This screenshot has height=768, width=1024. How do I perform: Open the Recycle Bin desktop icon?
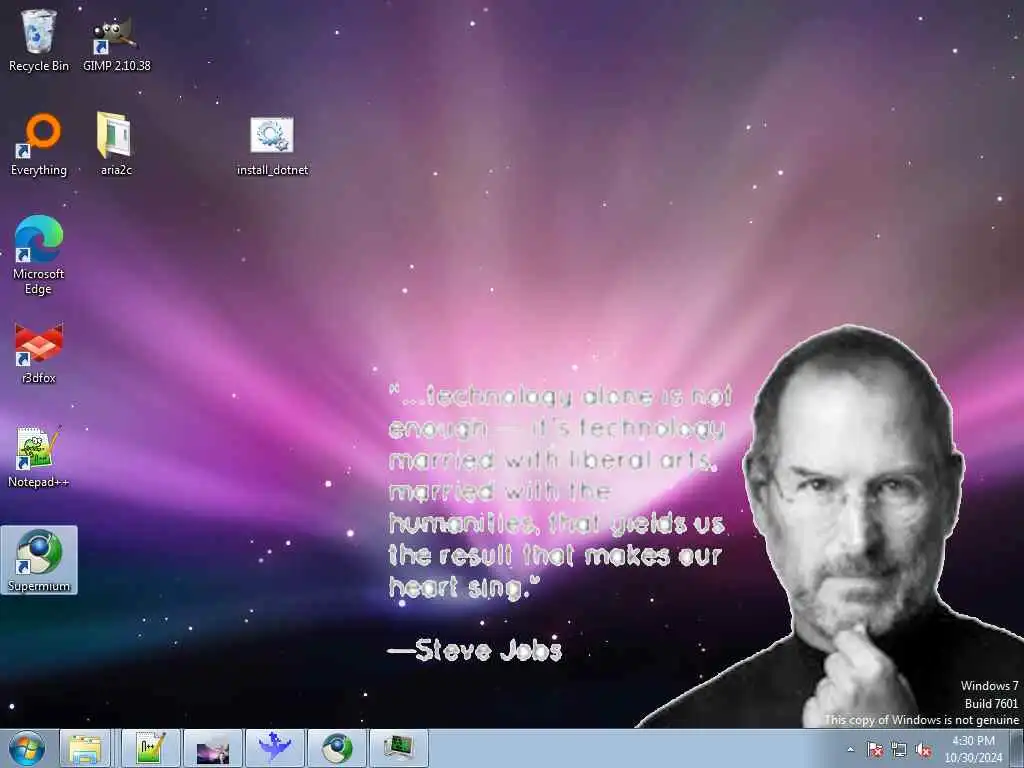(x=39, y=39)
